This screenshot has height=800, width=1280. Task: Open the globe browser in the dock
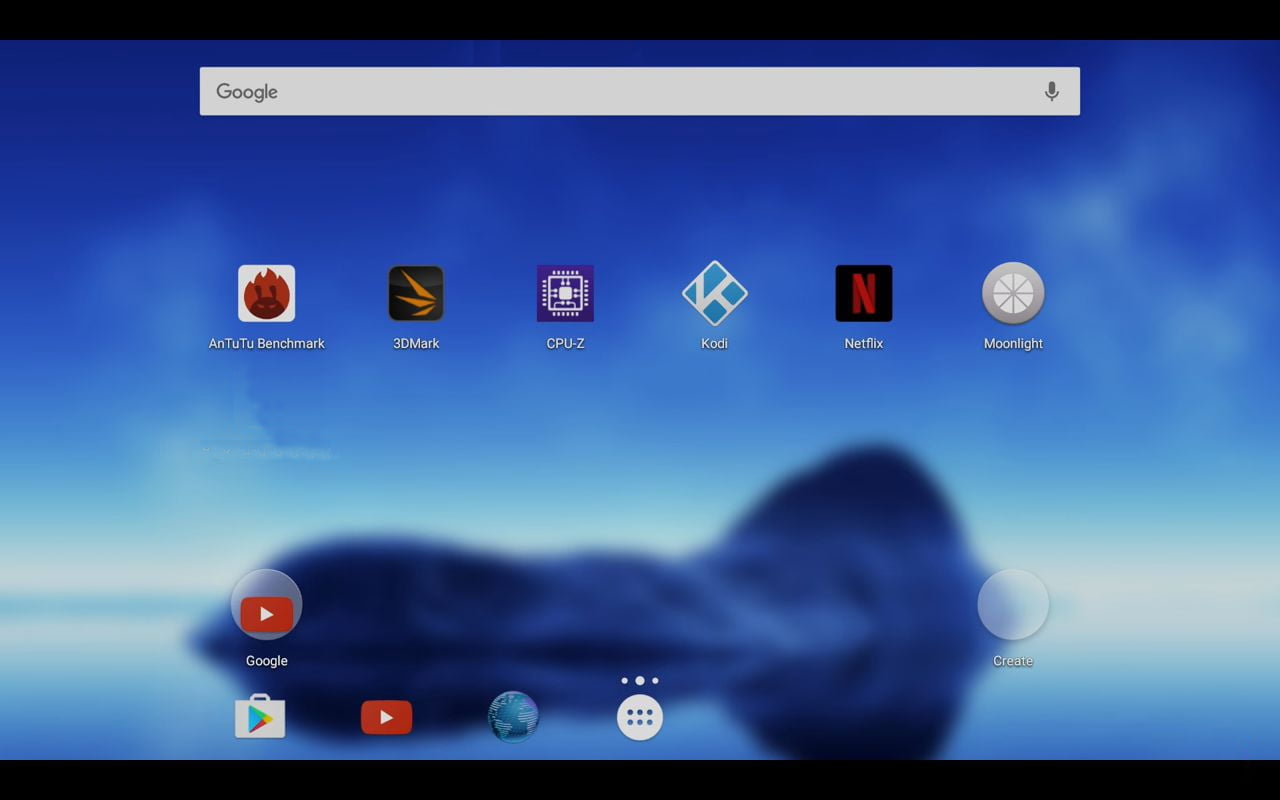[x=513, y=717]
